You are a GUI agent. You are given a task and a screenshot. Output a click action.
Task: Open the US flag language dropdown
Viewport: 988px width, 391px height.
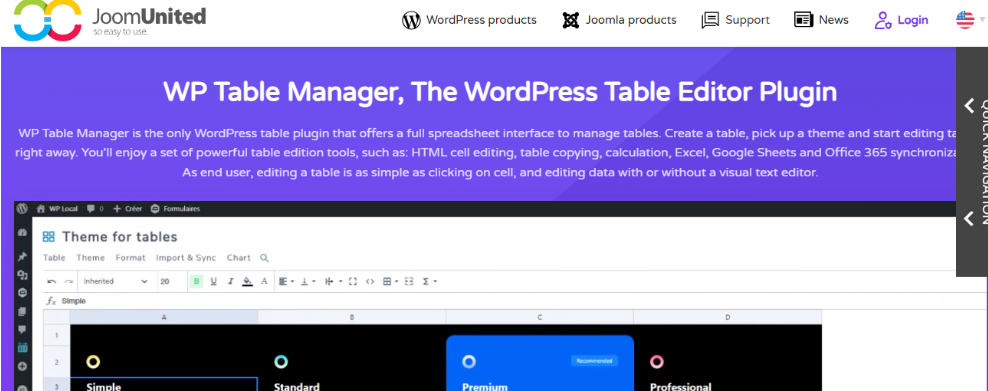click(970, 20)
